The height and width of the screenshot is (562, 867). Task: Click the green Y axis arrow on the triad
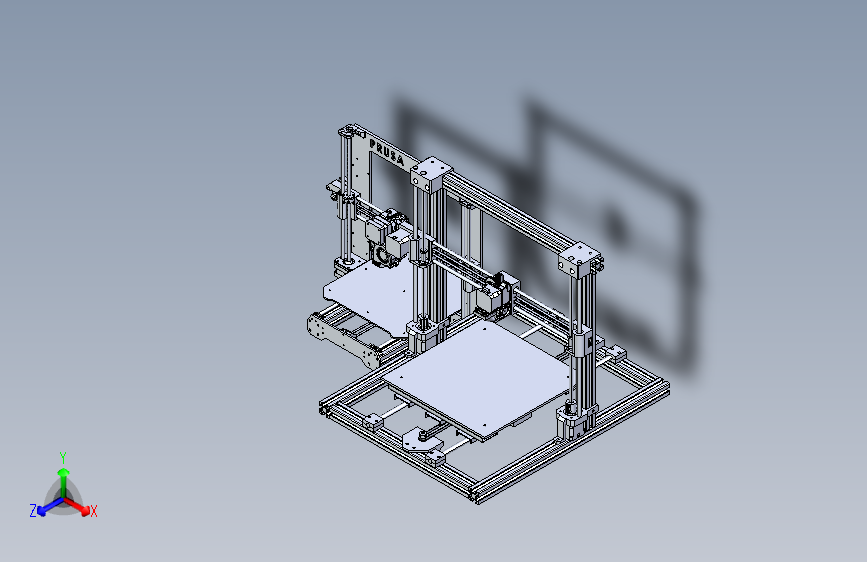coord(64,481)
